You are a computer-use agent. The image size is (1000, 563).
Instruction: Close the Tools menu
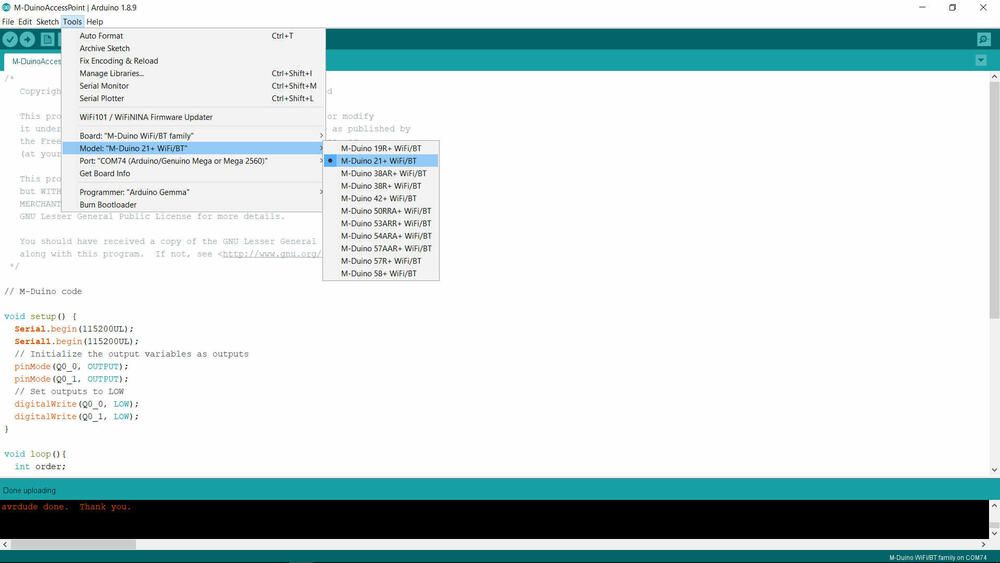point(72,22)
